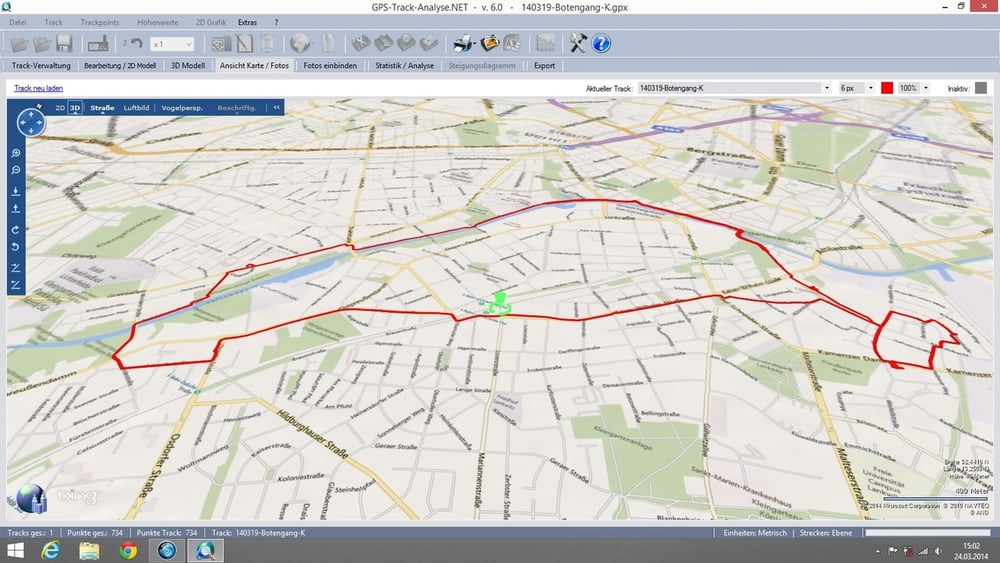Click the status bar progress bar
The width and height of the screenshot is (1000, 563).
[x=927, y=532]
